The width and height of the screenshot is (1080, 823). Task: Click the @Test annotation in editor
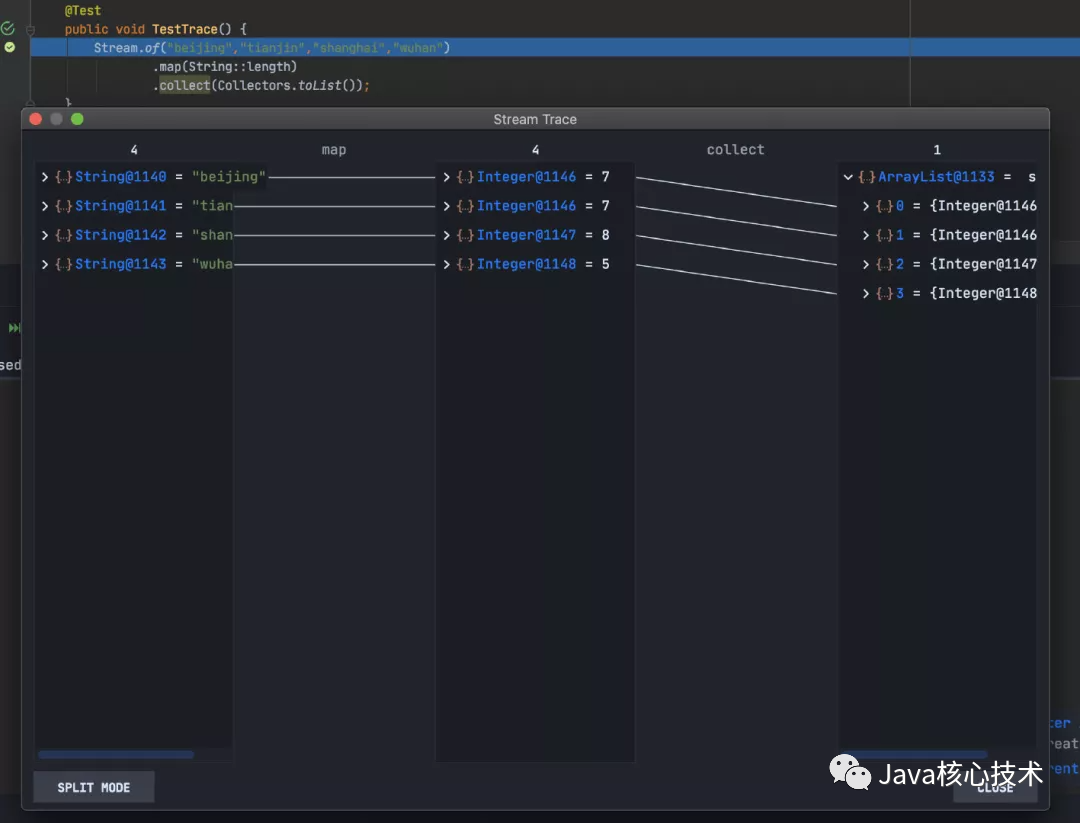point(83,10)
